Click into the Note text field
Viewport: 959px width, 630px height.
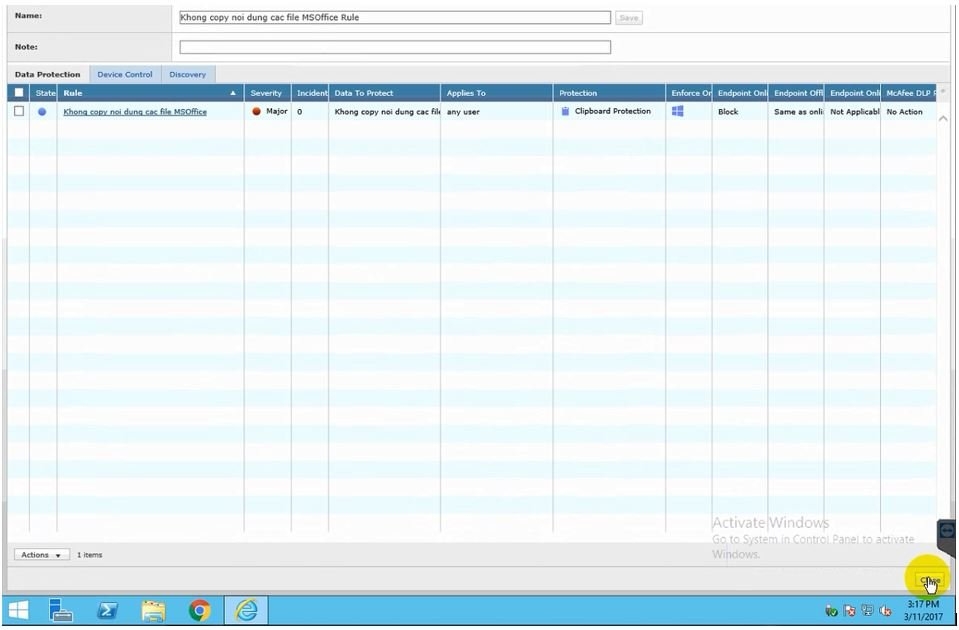[x=394, y=47]
